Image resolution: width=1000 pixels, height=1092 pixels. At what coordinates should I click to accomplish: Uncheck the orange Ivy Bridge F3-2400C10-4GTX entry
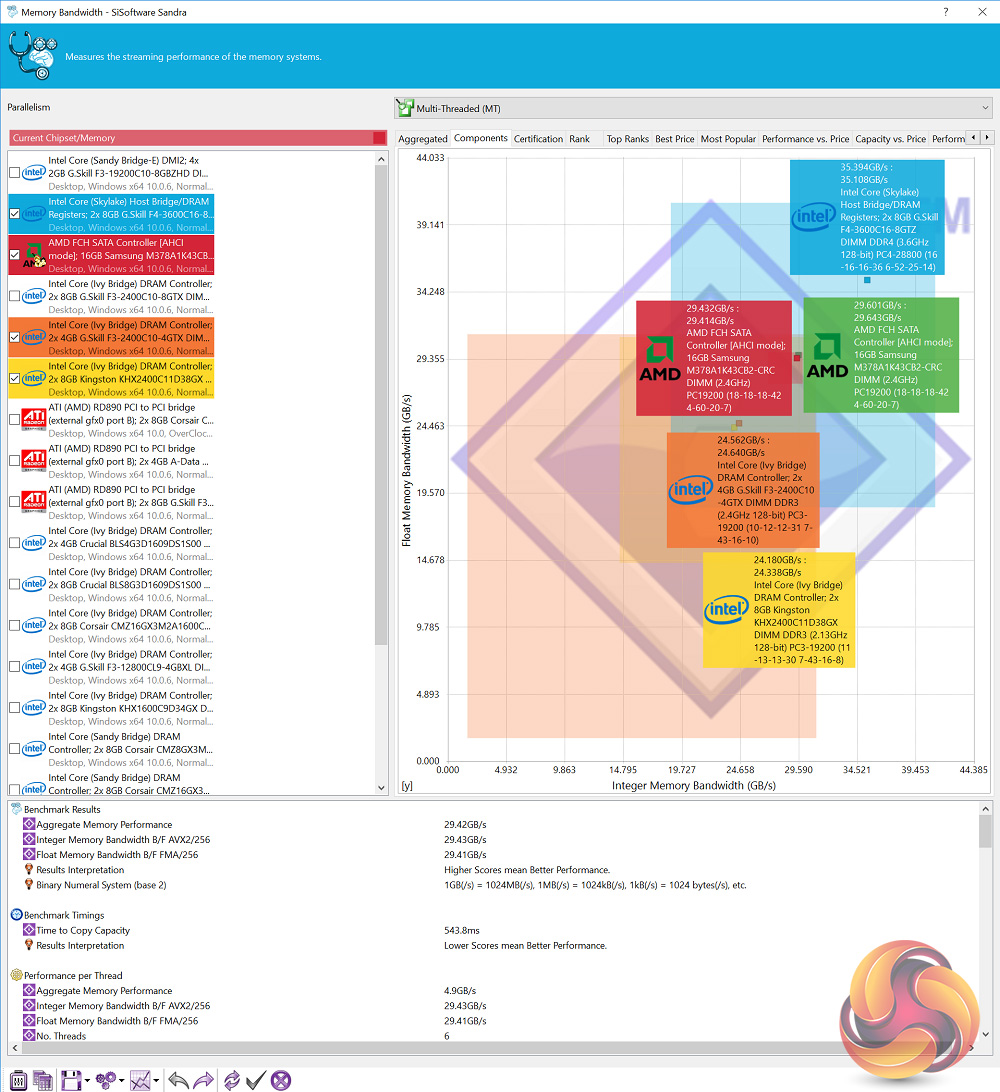point(14,337)
